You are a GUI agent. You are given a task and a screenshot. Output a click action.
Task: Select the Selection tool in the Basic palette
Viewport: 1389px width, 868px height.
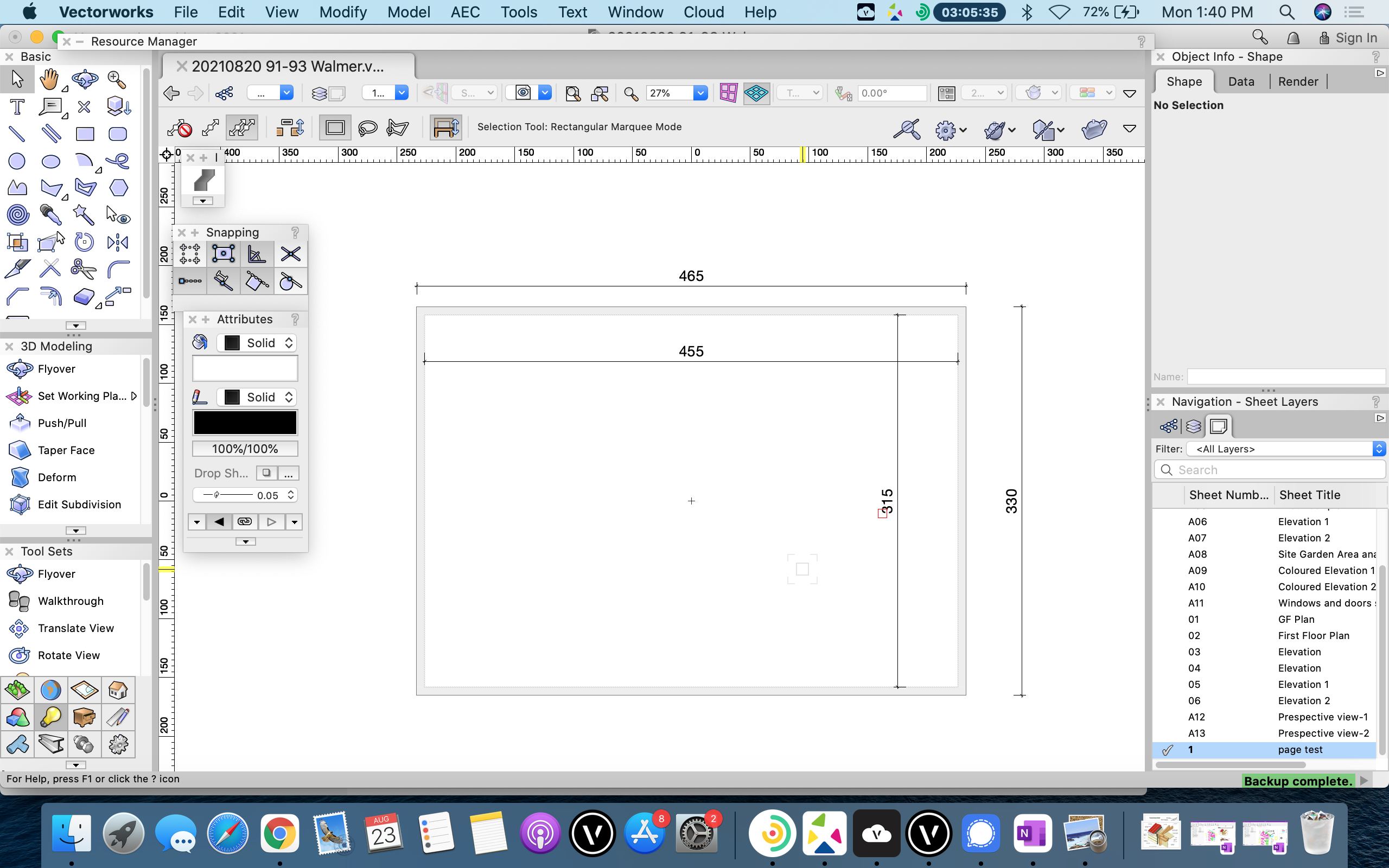point(17,79)
